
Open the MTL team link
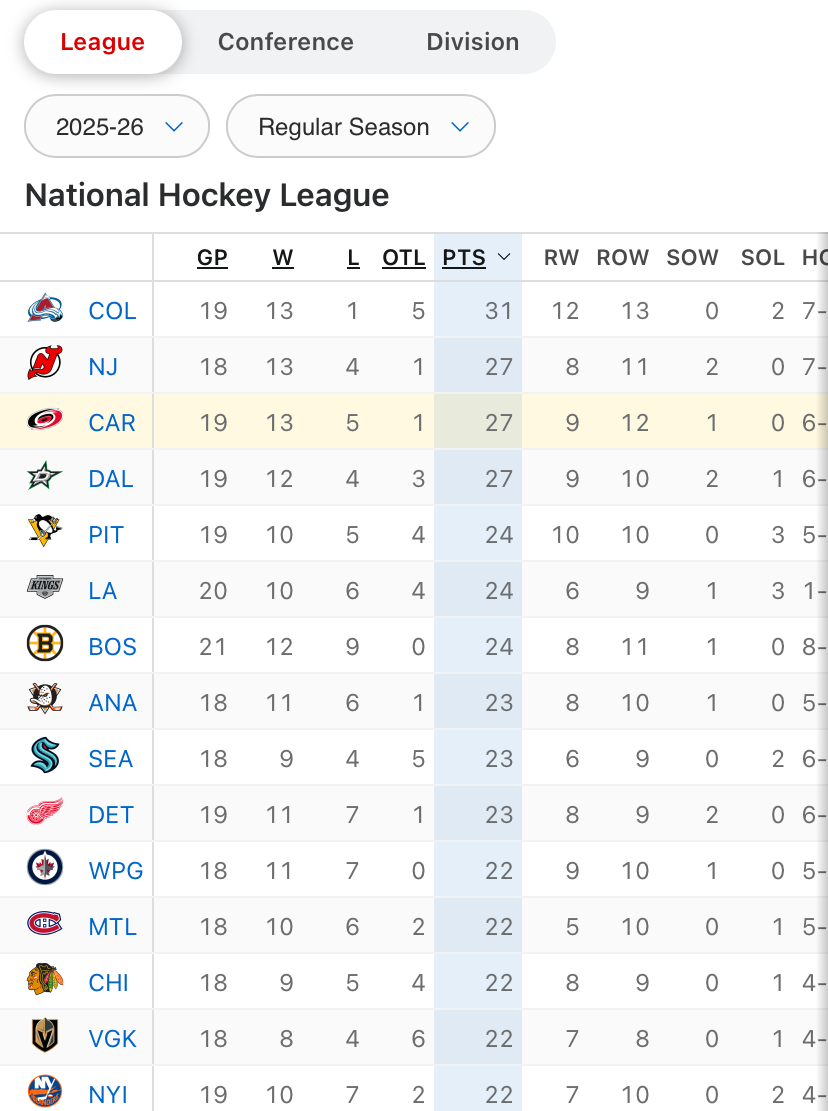coord(112,927)
